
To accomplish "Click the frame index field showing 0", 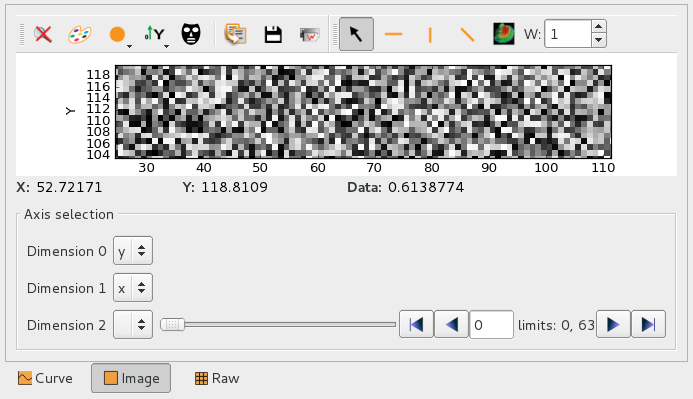I will [491, 325].
